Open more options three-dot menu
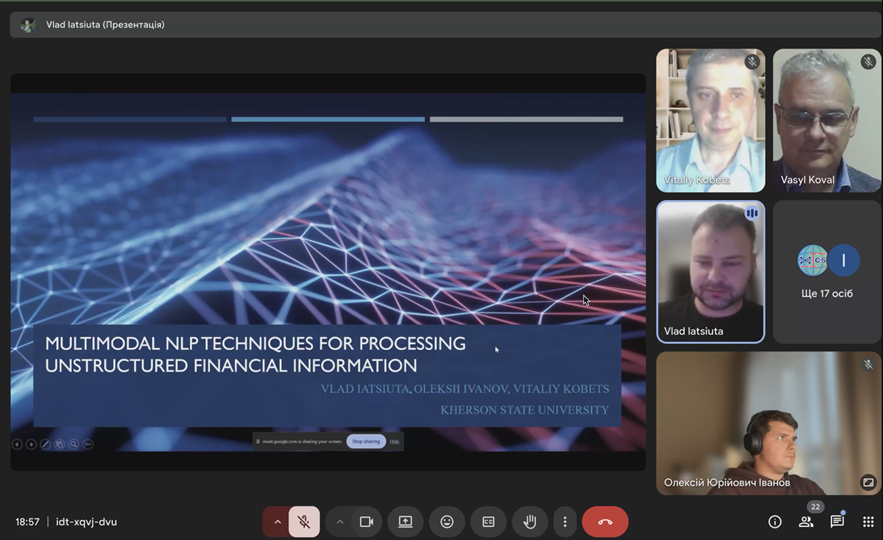Viewport: 883px width, 540px height. point(565,522)
